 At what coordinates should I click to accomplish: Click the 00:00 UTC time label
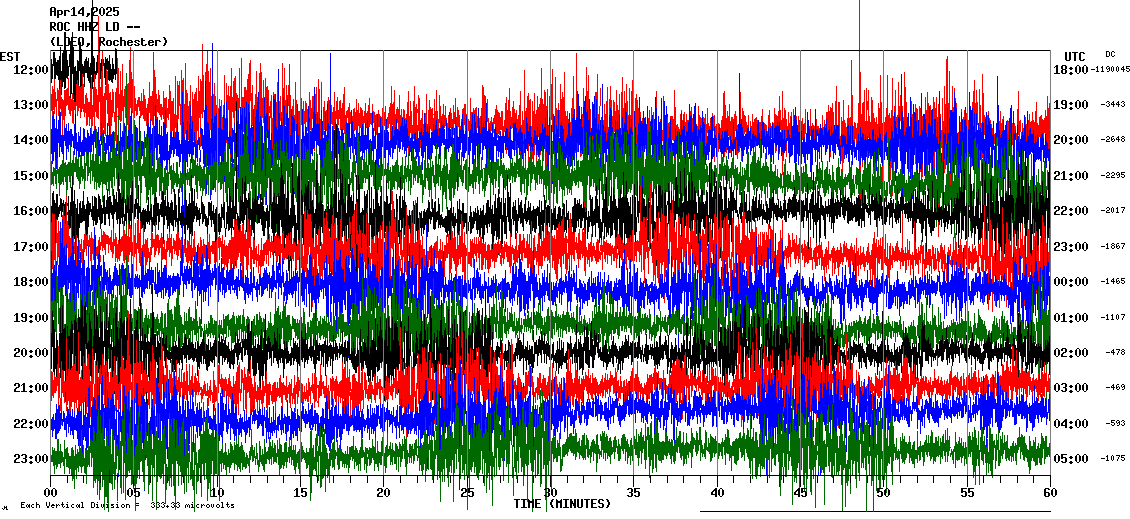(1070, 282)
